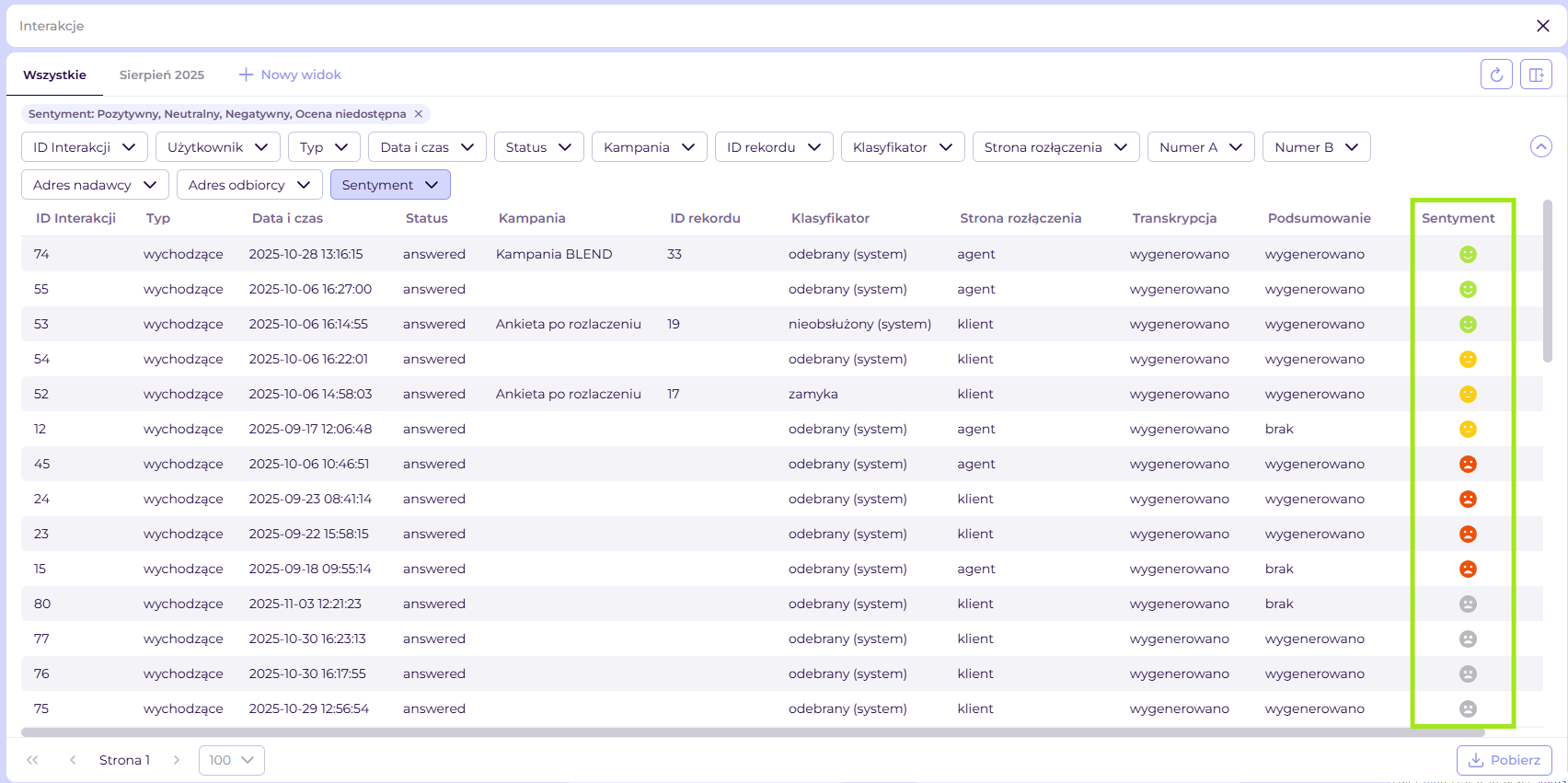Image resolution: width=1568 pixels, height=783 pixels.
Task: Click the horizontal scrollbar under the table
Action: (753, 732)
